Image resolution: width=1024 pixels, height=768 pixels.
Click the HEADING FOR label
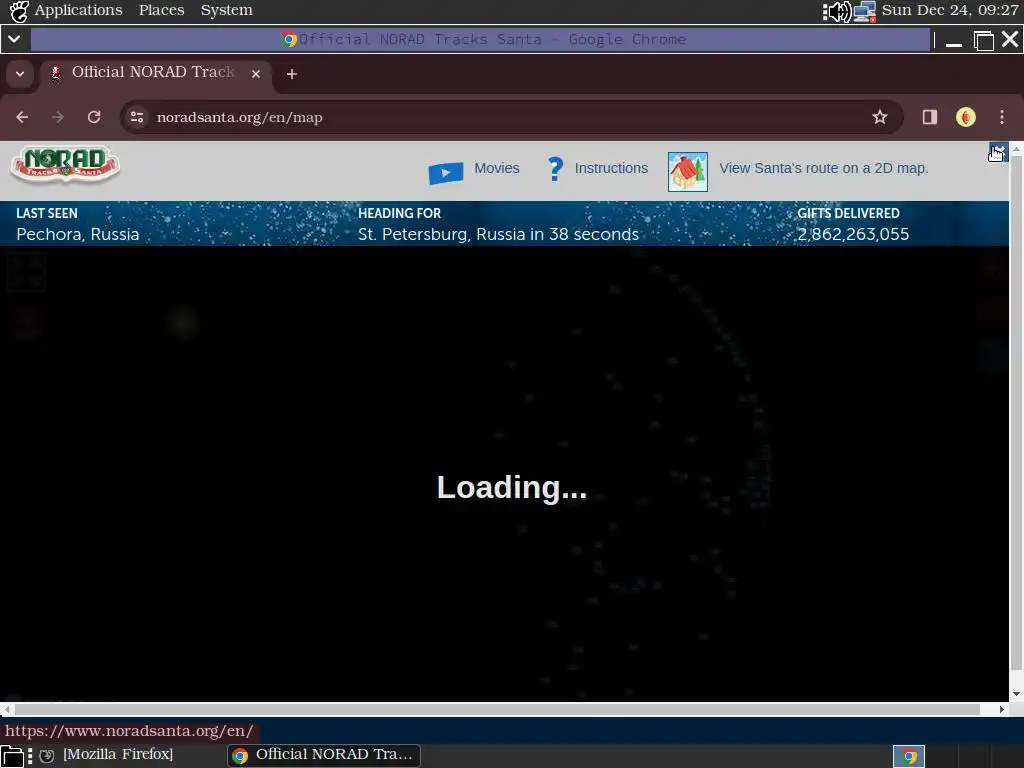[x=399, y=214]
